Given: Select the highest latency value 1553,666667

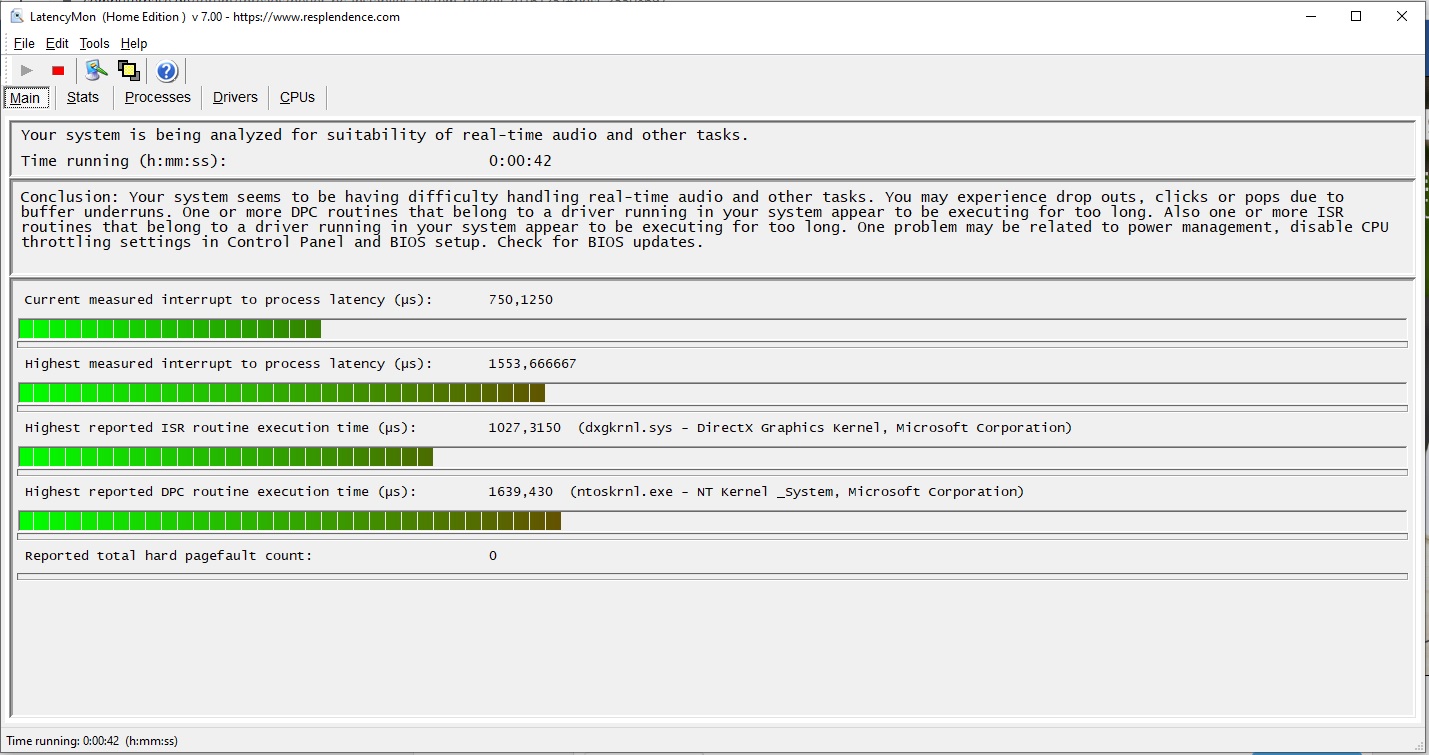Looking at the screenshot, I should [532, 364].
